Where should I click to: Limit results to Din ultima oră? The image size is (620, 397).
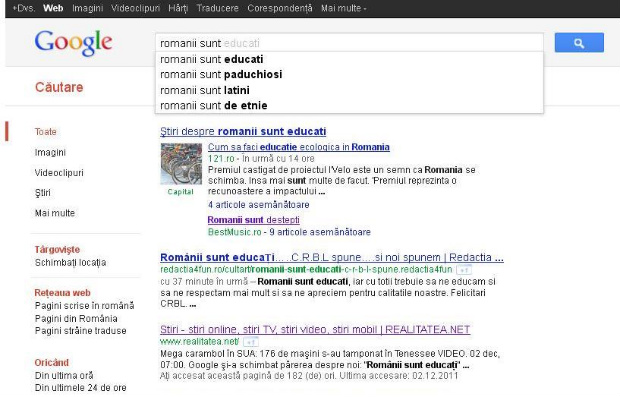click(x=64, y=375)
